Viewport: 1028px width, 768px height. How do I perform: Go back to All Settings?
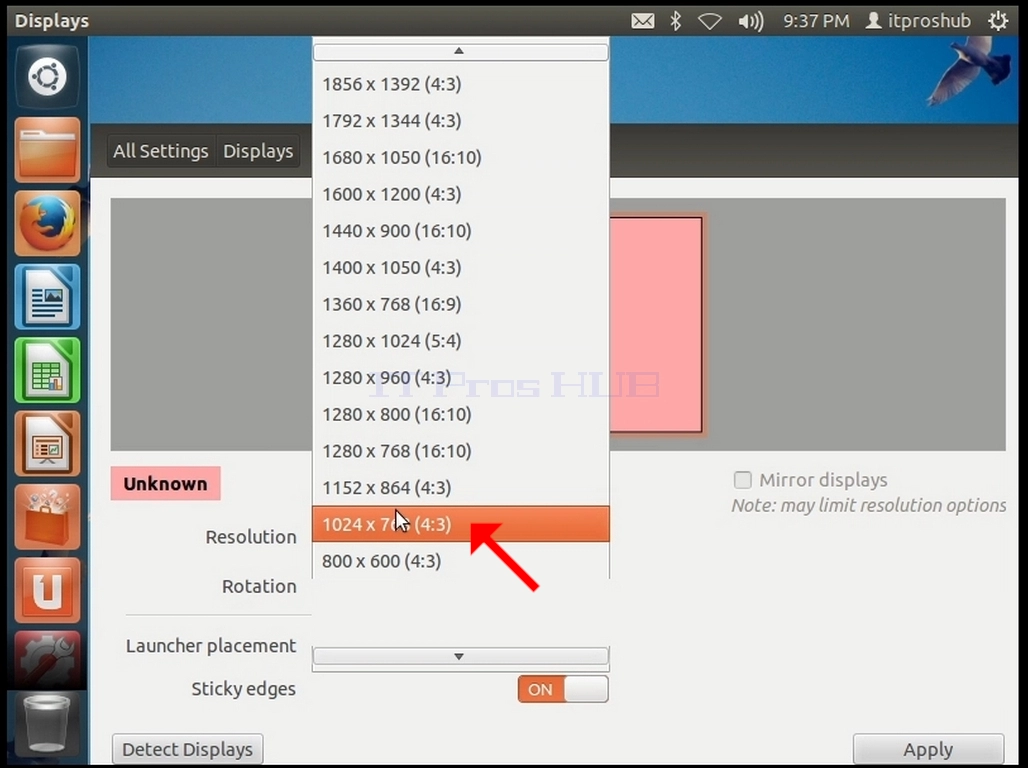pos(161,151)
